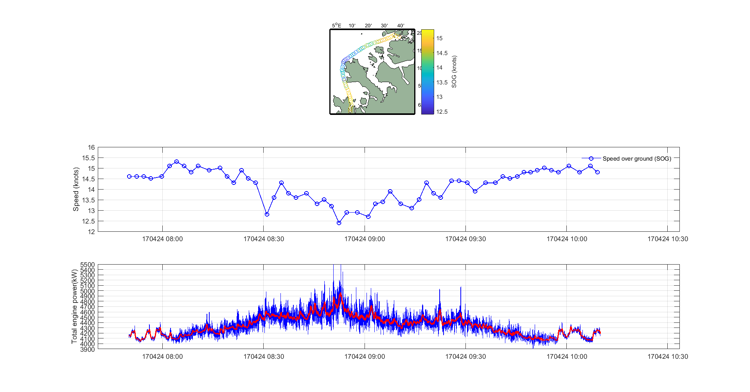Click '170424 09:30' under the speed plot
750x392 pixels.
pos(465,239)
